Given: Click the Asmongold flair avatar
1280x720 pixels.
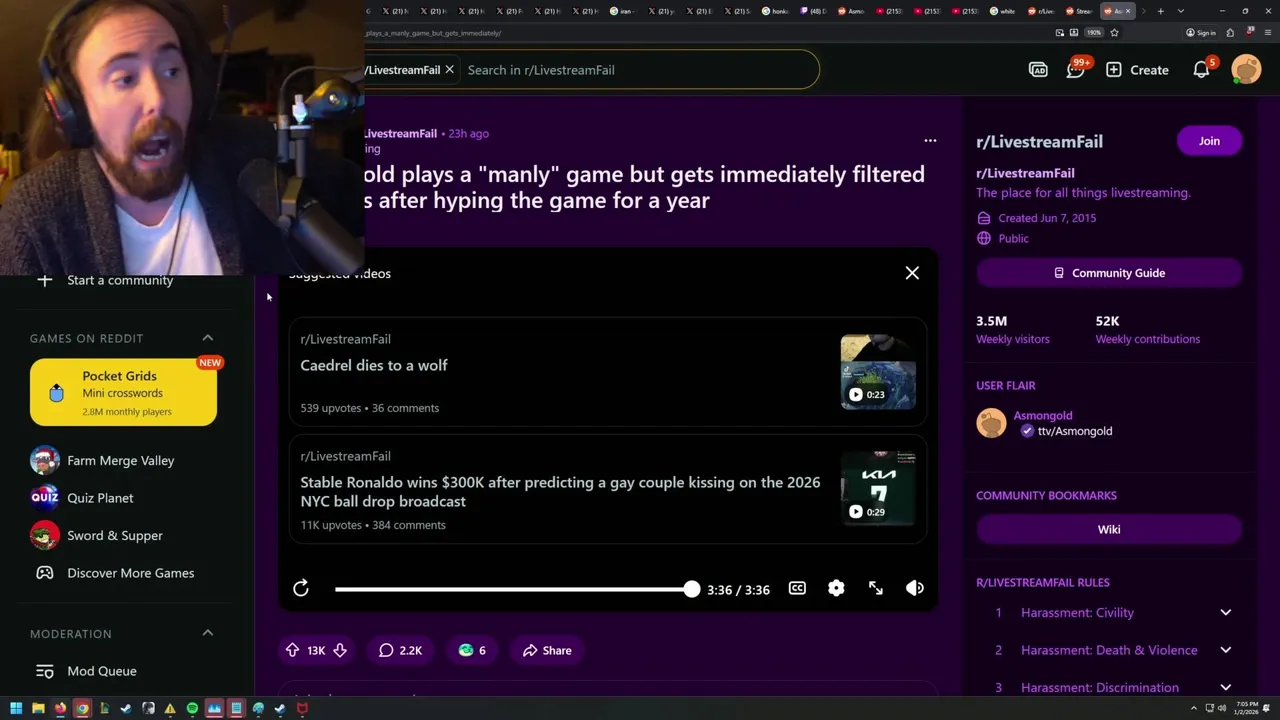Looking at the screenshot, I should pos(991,423).
